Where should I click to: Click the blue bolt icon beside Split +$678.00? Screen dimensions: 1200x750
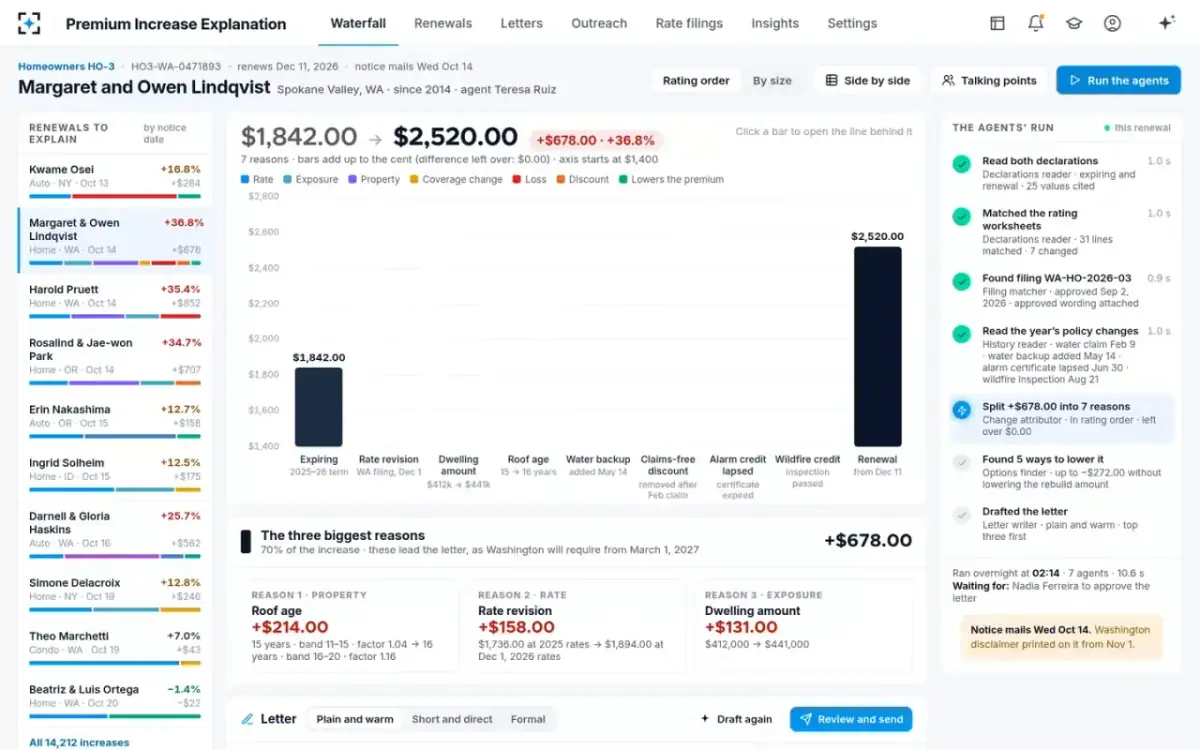pos(961,410)
